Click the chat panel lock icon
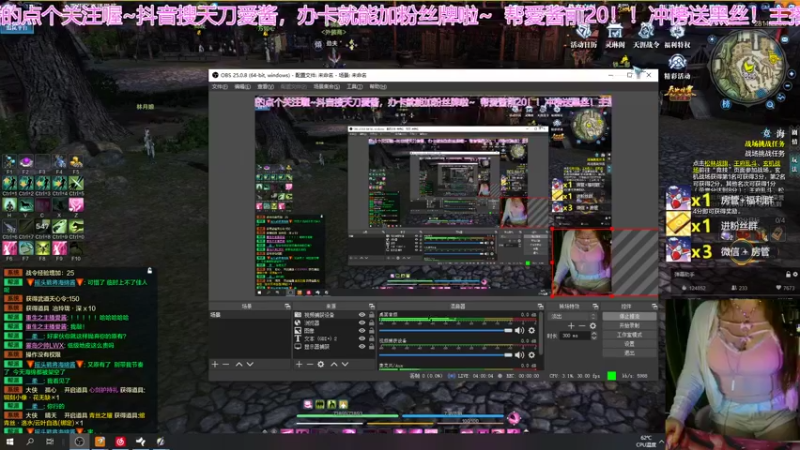800x450 pixels. point(149,271)
